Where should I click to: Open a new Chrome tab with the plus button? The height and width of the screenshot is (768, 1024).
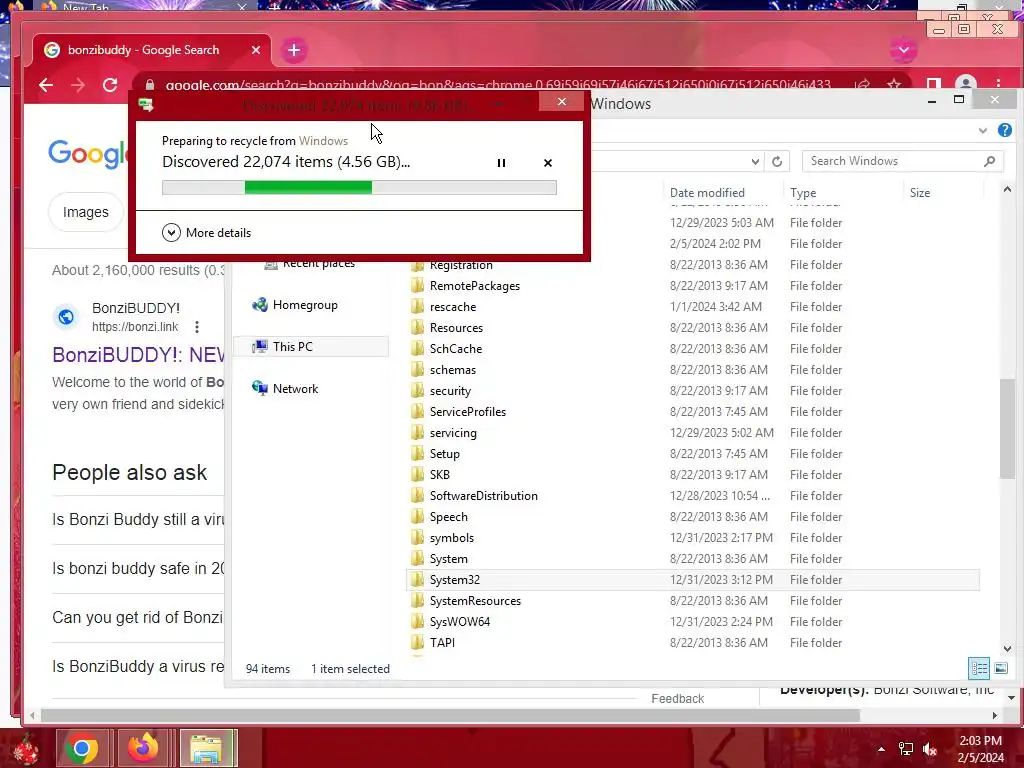tap(294, 50)
